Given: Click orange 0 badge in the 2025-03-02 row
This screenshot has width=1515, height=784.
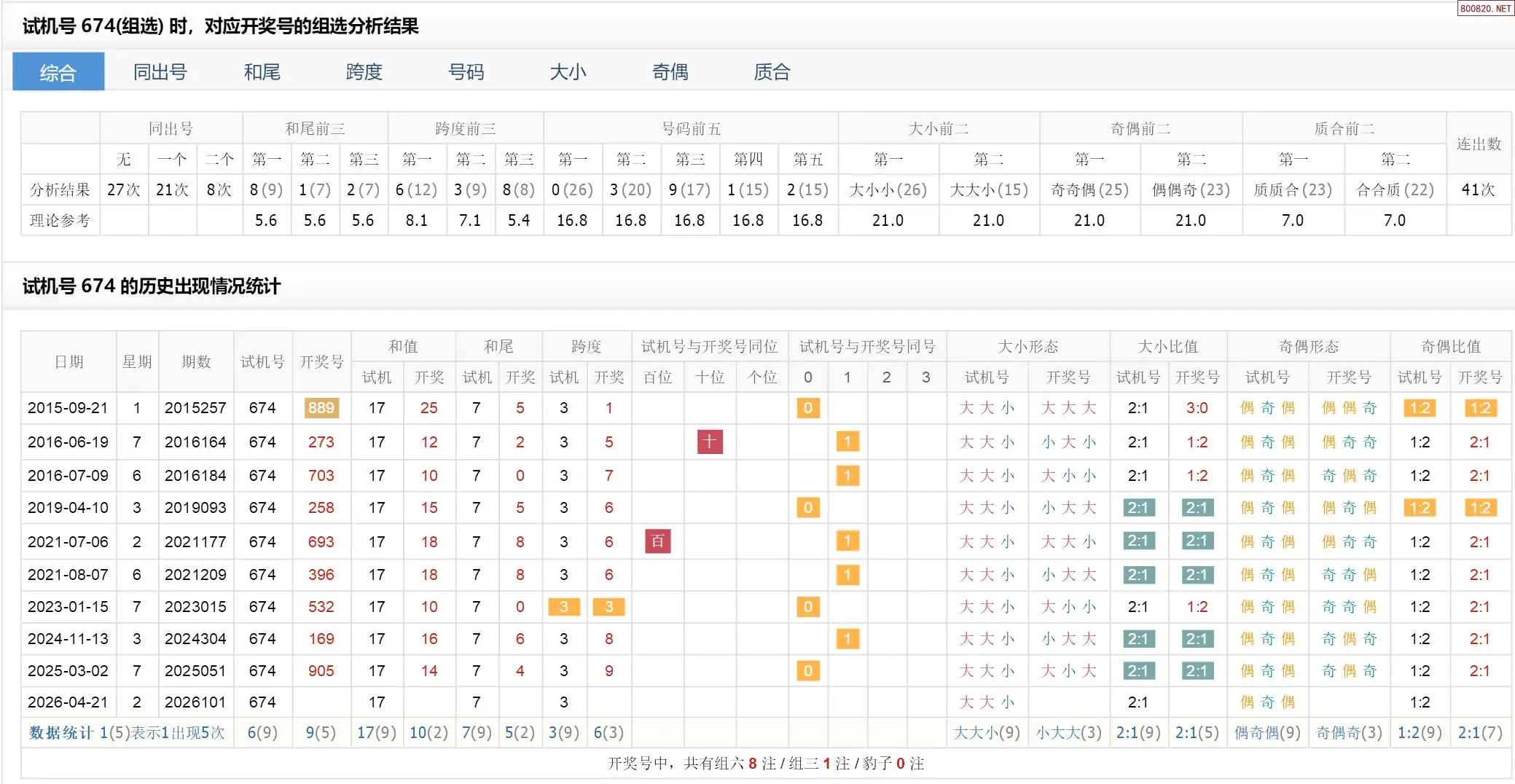Looking at the screenshot, I should pyautogui.click(x=807, y=671).
